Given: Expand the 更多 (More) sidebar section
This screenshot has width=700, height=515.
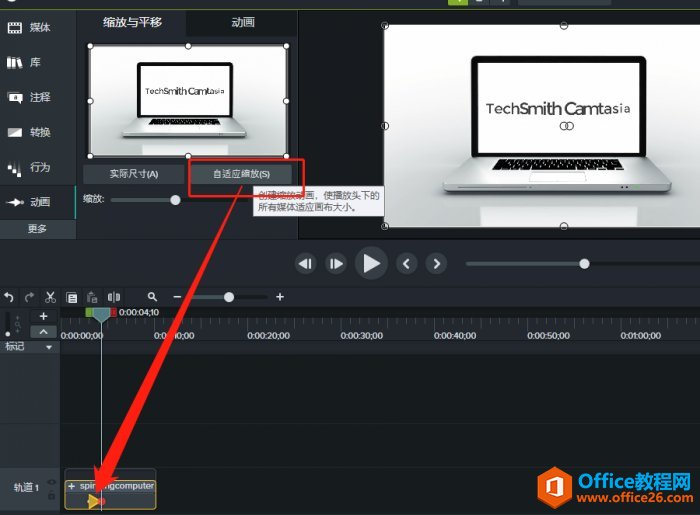Looking at the screenshot, I should click(38, 229).
